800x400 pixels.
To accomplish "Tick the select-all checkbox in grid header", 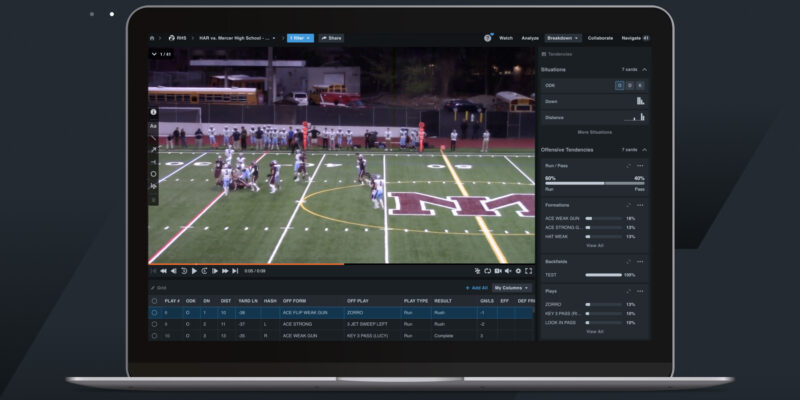I will pyautogui.click(x=154, y=300).
